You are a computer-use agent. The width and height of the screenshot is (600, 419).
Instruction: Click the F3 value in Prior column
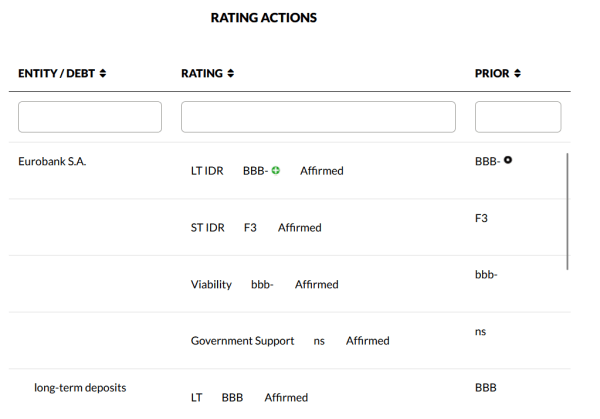point(481,217)
